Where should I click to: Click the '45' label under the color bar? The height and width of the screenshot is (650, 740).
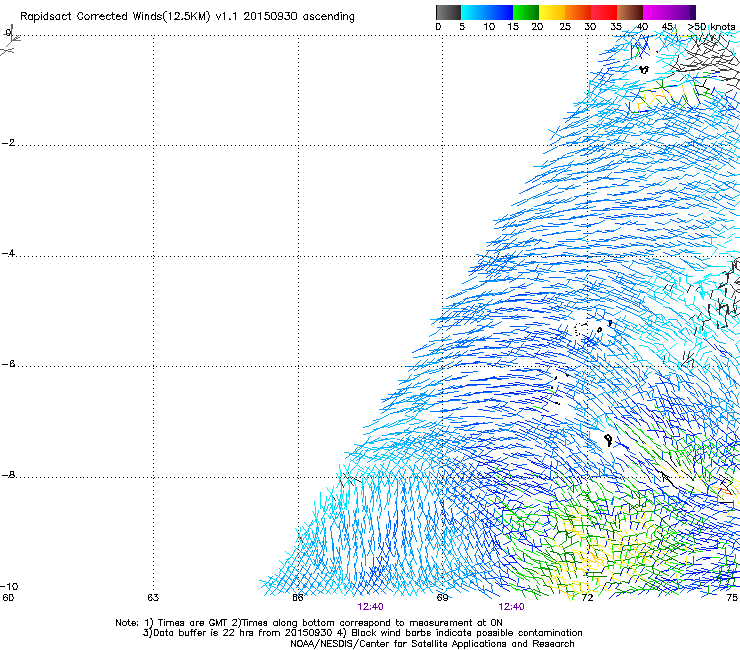pyautogui.click(x=667, y=27)
